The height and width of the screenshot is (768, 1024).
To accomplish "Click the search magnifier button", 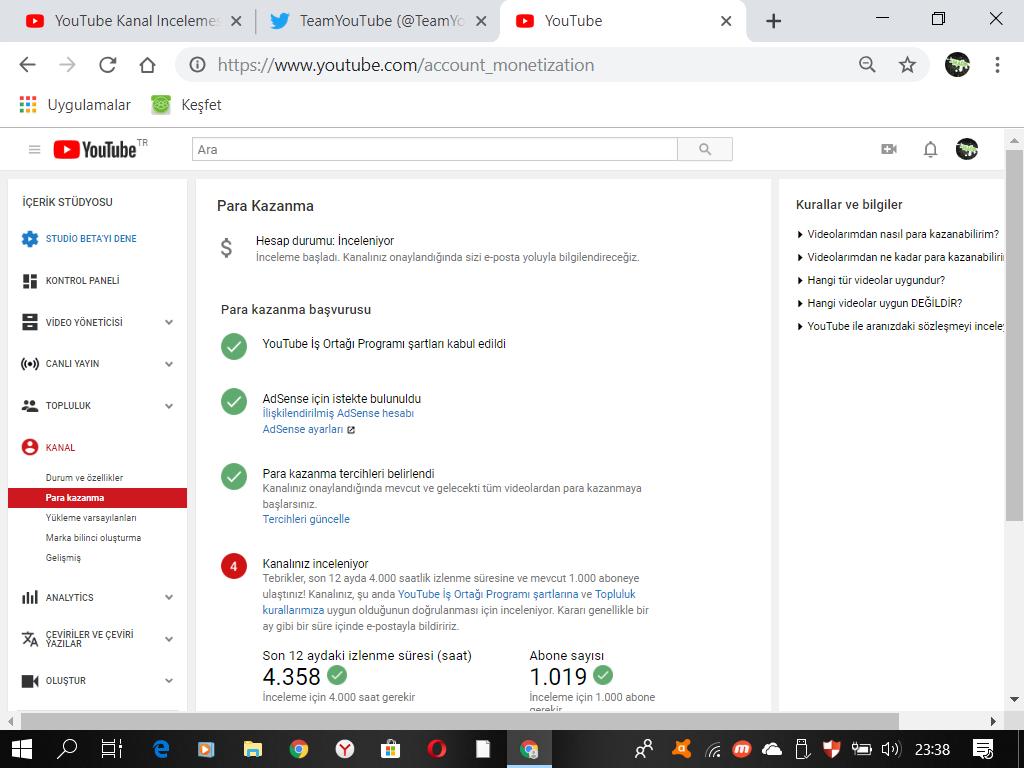I will click(705, 149).
